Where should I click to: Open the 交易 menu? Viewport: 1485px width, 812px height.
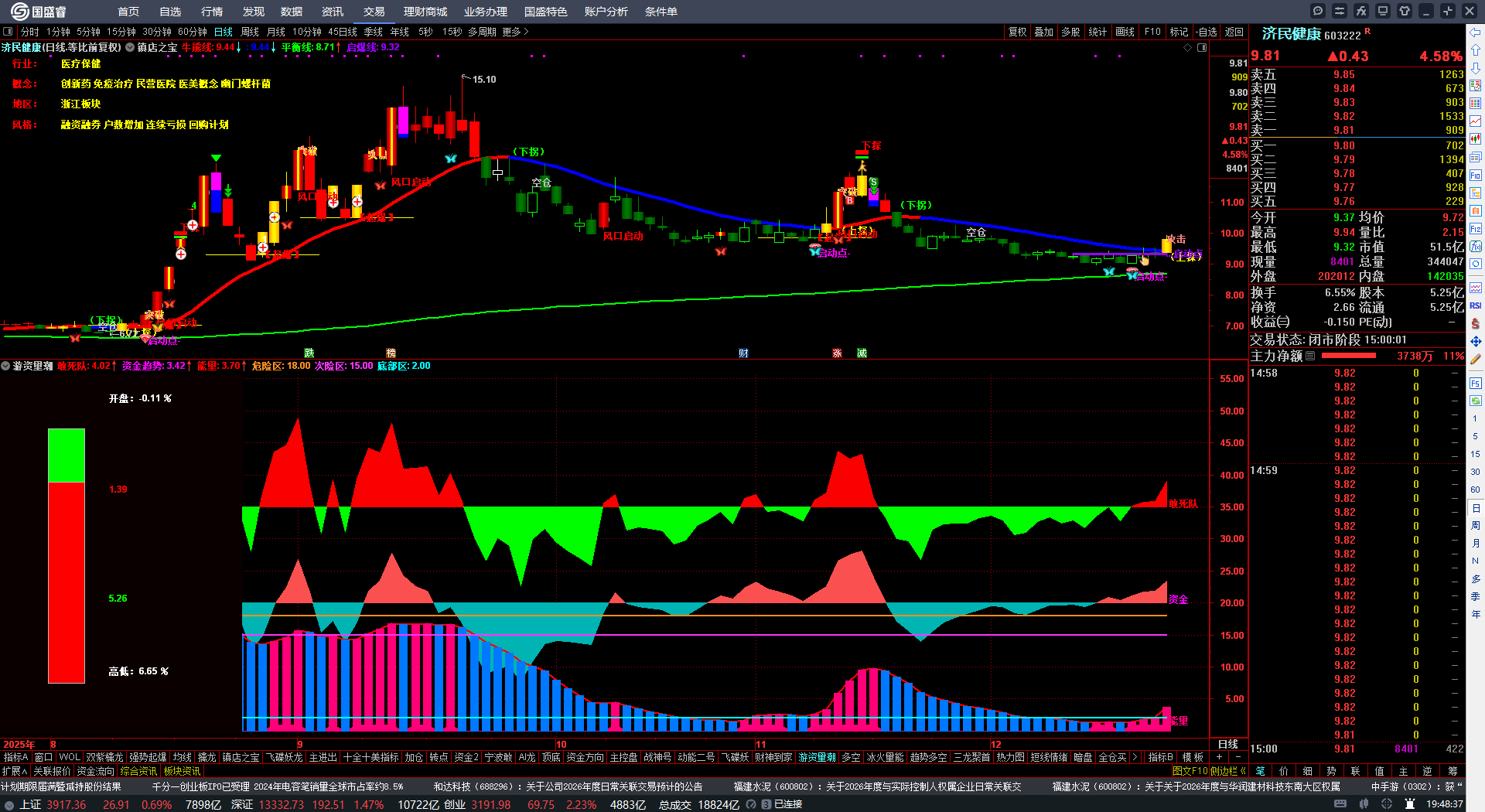click(374, 12)
